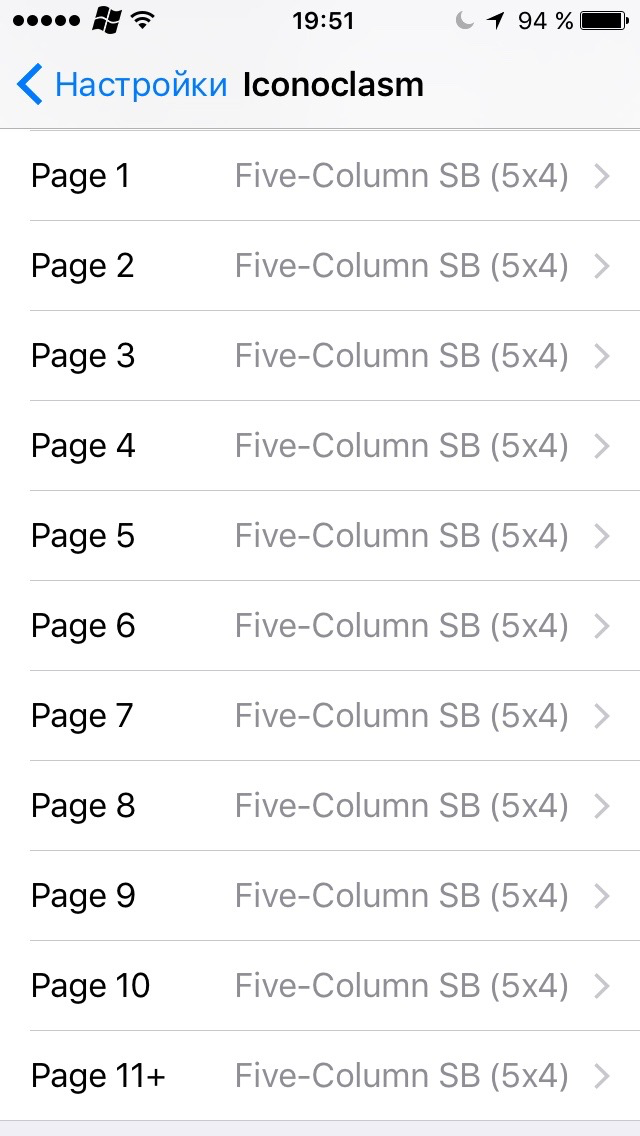The image size is (640, 1136).
Task: Tap the Do Not Disturb moon icon
Action: click(465, 21)
